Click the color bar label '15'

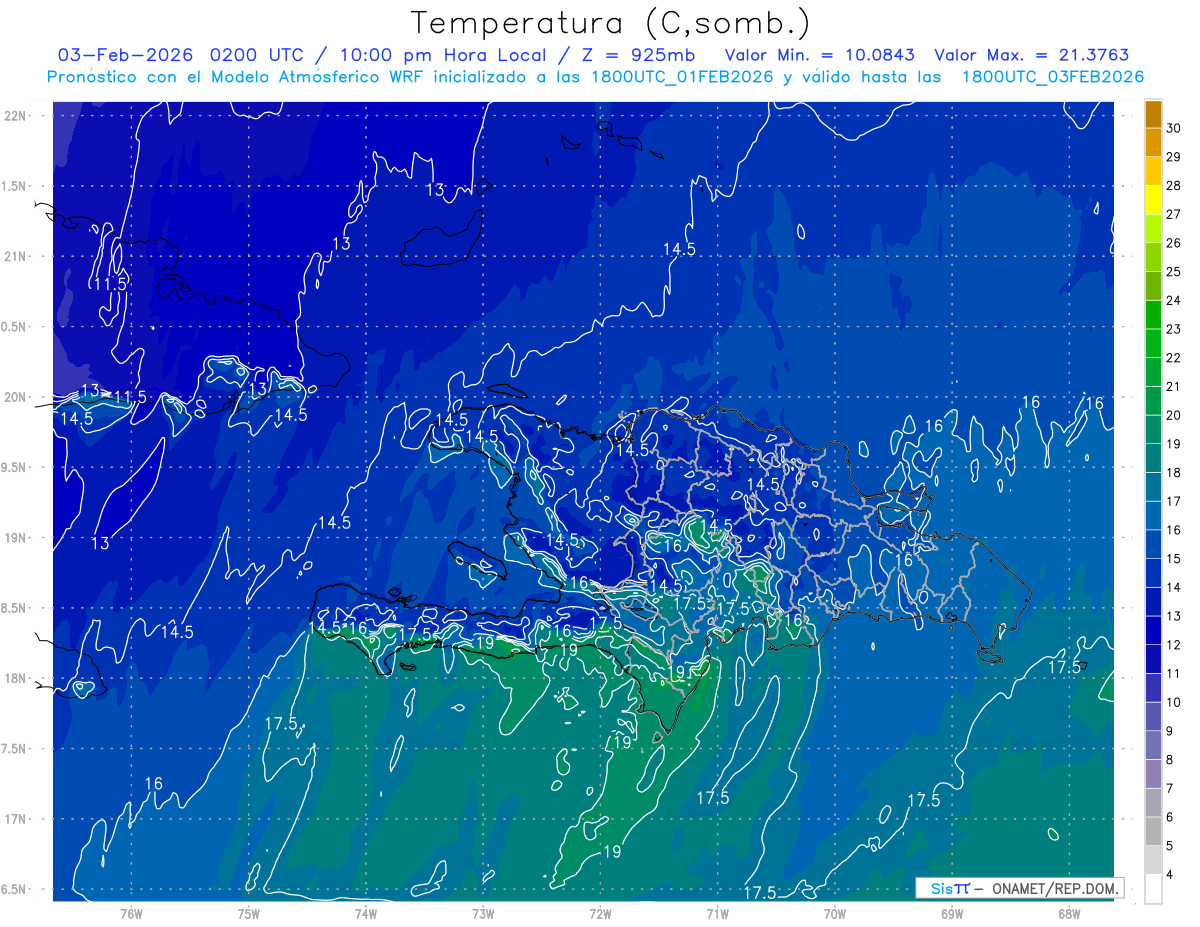pos(1173,558)
